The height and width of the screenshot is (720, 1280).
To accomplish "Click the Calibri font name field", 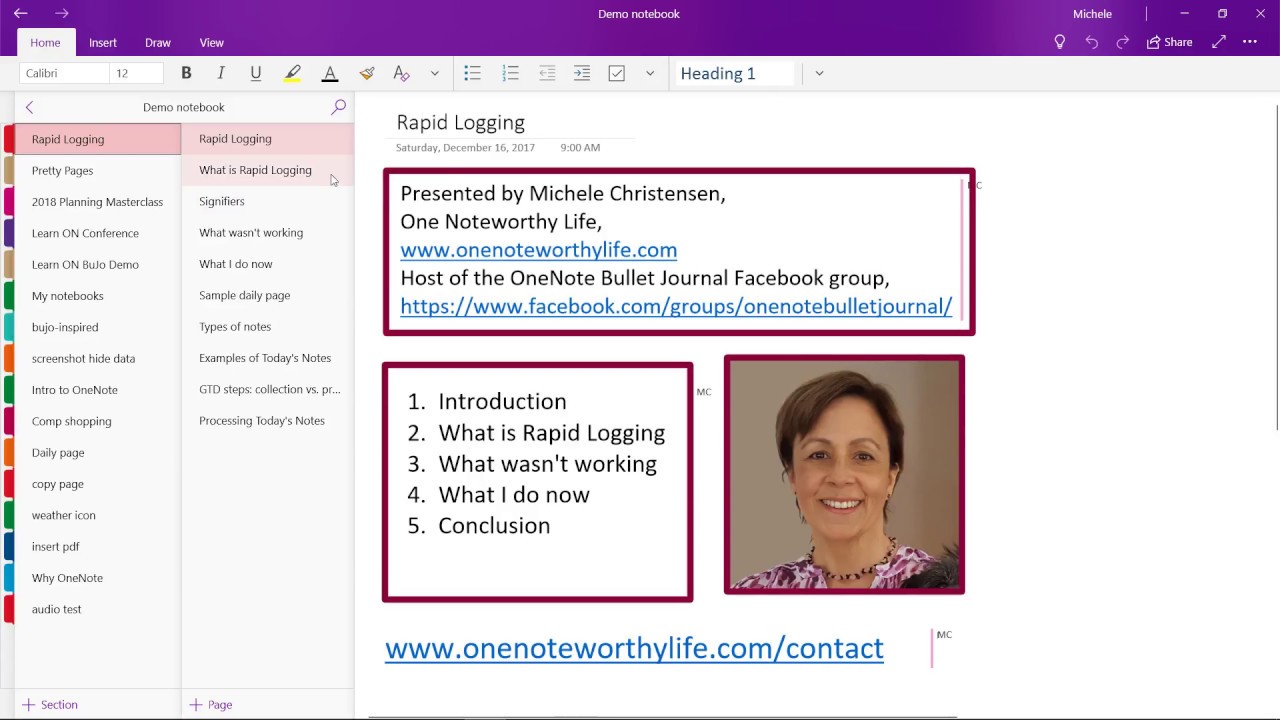I will pos(65,73).
